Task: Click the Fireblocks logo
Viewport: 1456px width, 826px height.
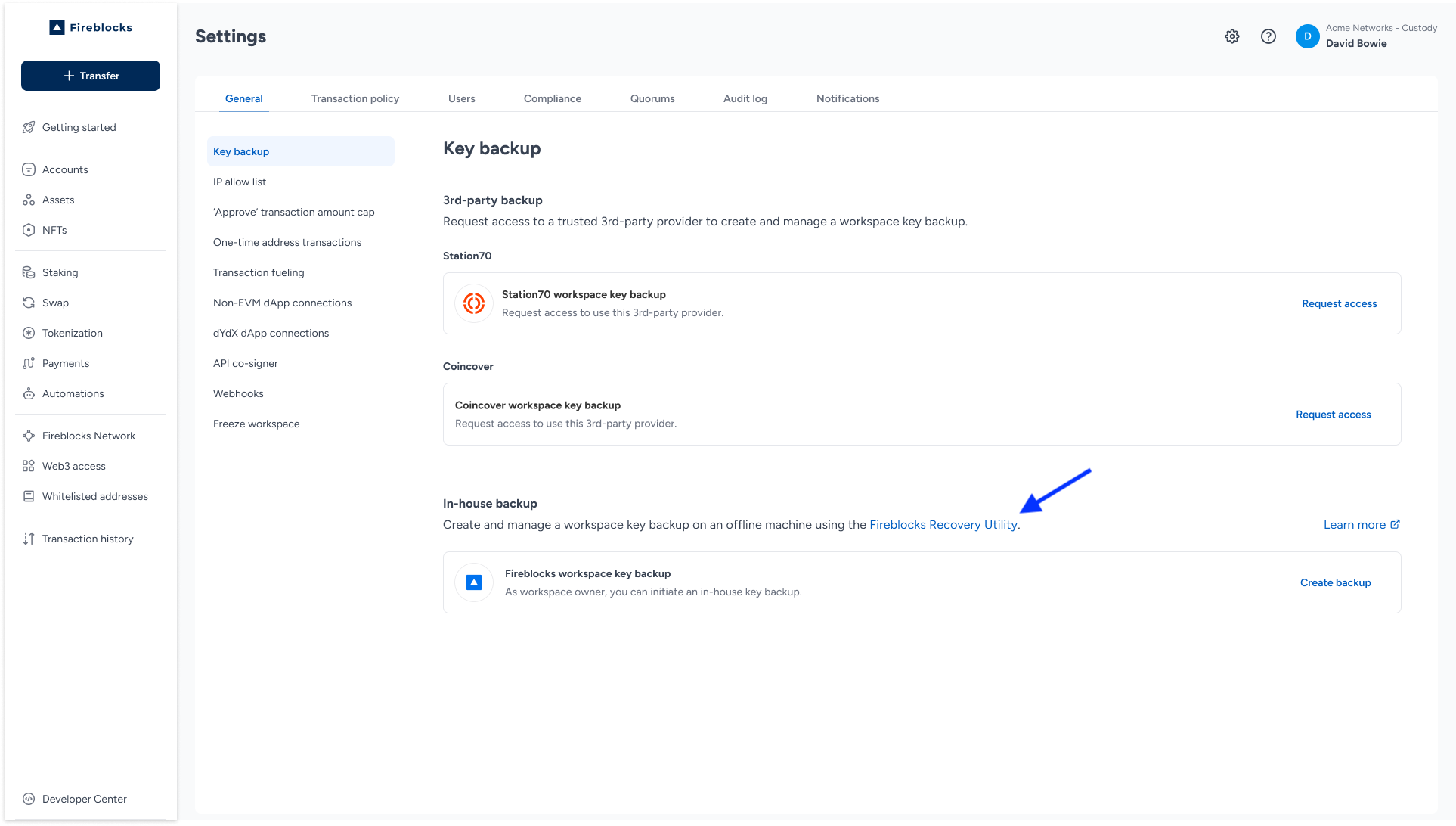Action: [x=91, y=27]
